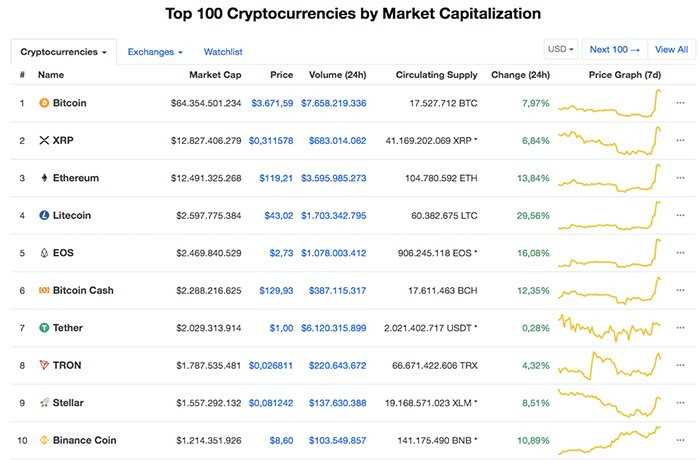Click the Next 100 button
Image resolution: width=700 pixels, height=460 pixels.
coord(613,49)
